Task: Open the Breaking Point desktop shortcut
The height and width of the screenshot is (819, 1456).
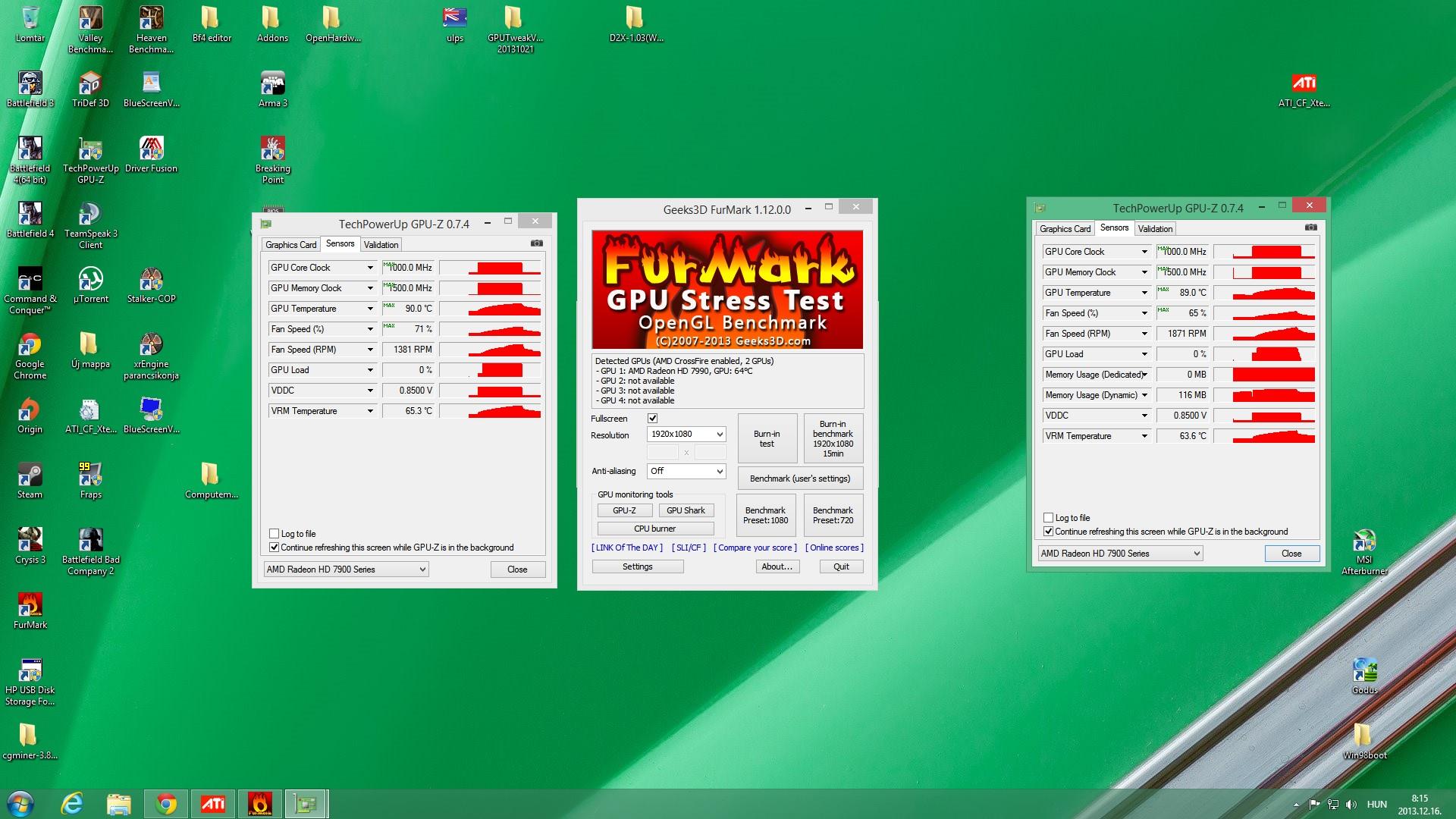Action: pos(273,160)
